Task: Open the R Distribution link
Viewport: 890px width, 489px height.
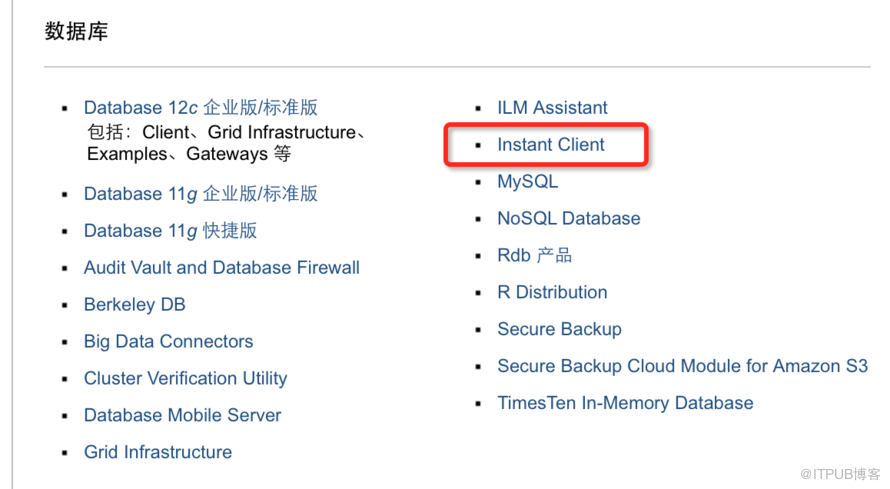Action: point(552,292)
